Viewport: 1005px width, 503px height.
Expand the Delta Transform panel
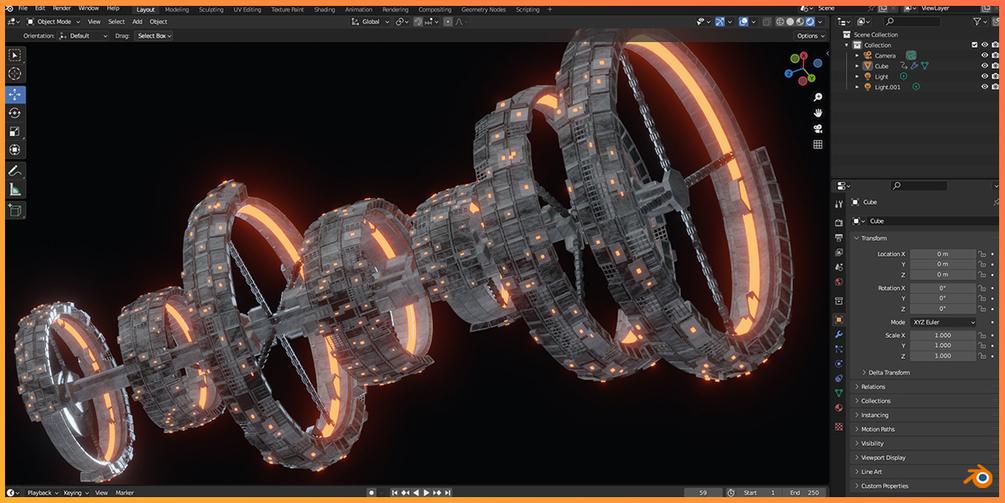[888, 372]
